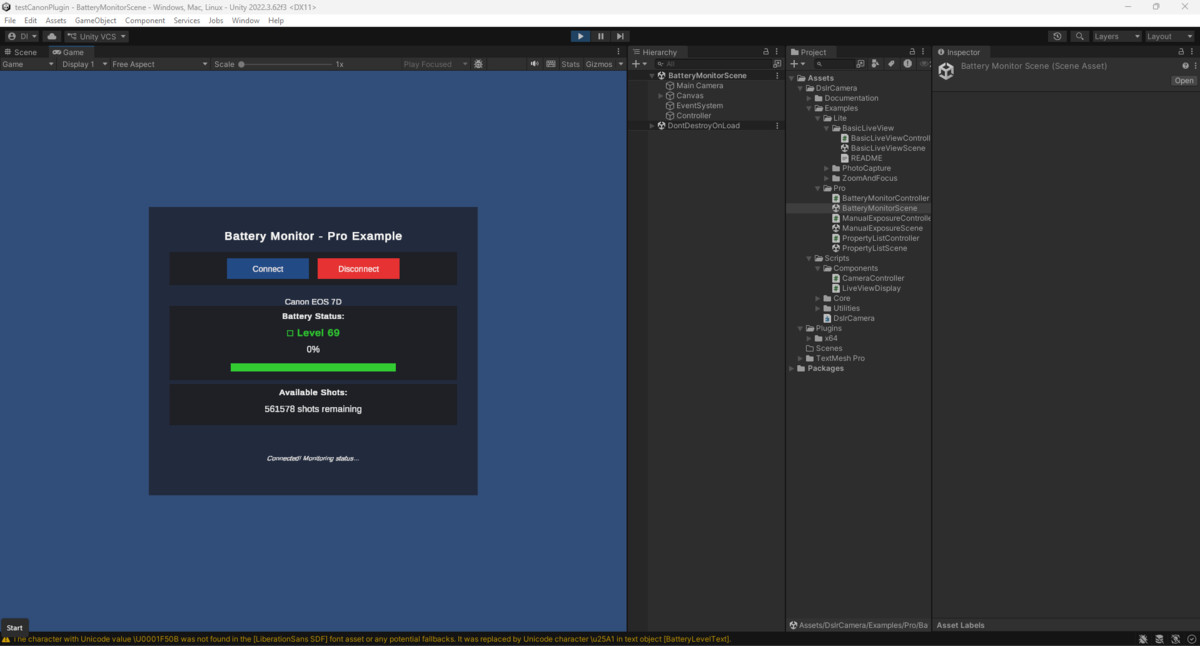Toggle the Game view bug debug icon
The height and width of the screenshot is (646, 1200).
[x=478, y=64]
